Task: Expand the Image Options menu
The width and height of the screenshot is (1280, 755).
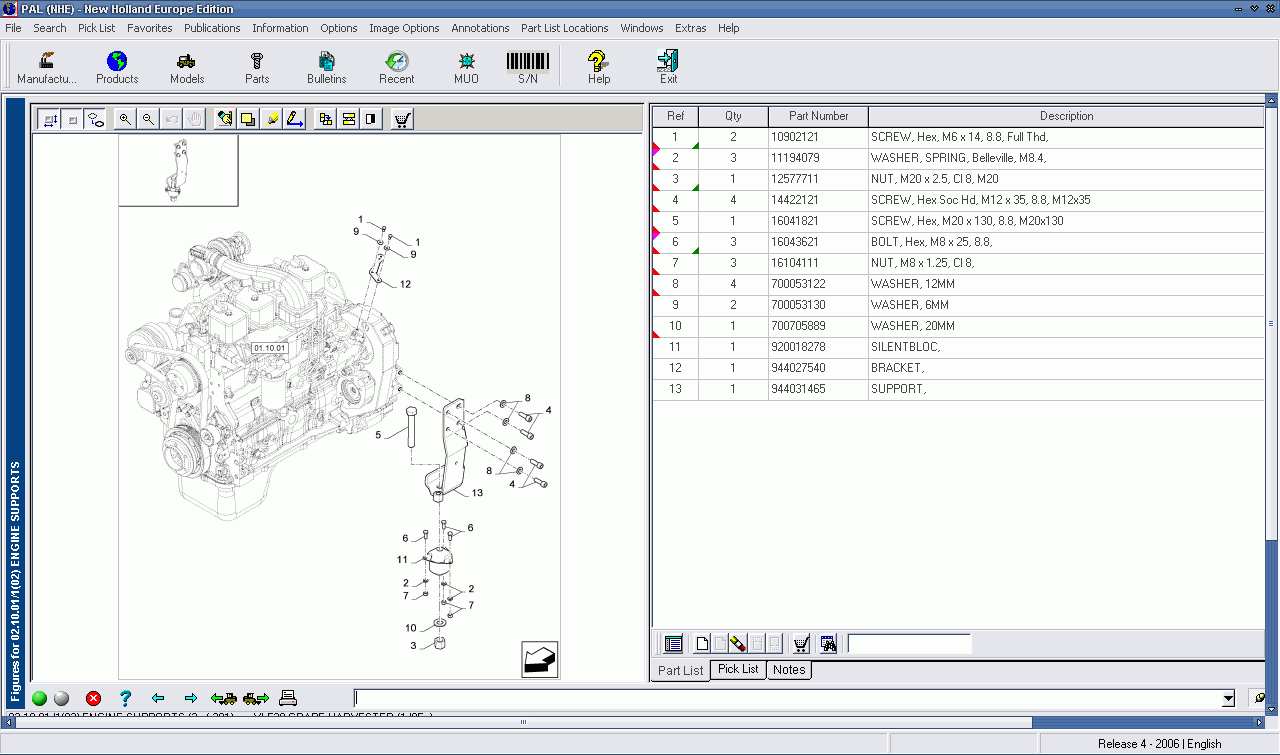Action: (404, 28)
